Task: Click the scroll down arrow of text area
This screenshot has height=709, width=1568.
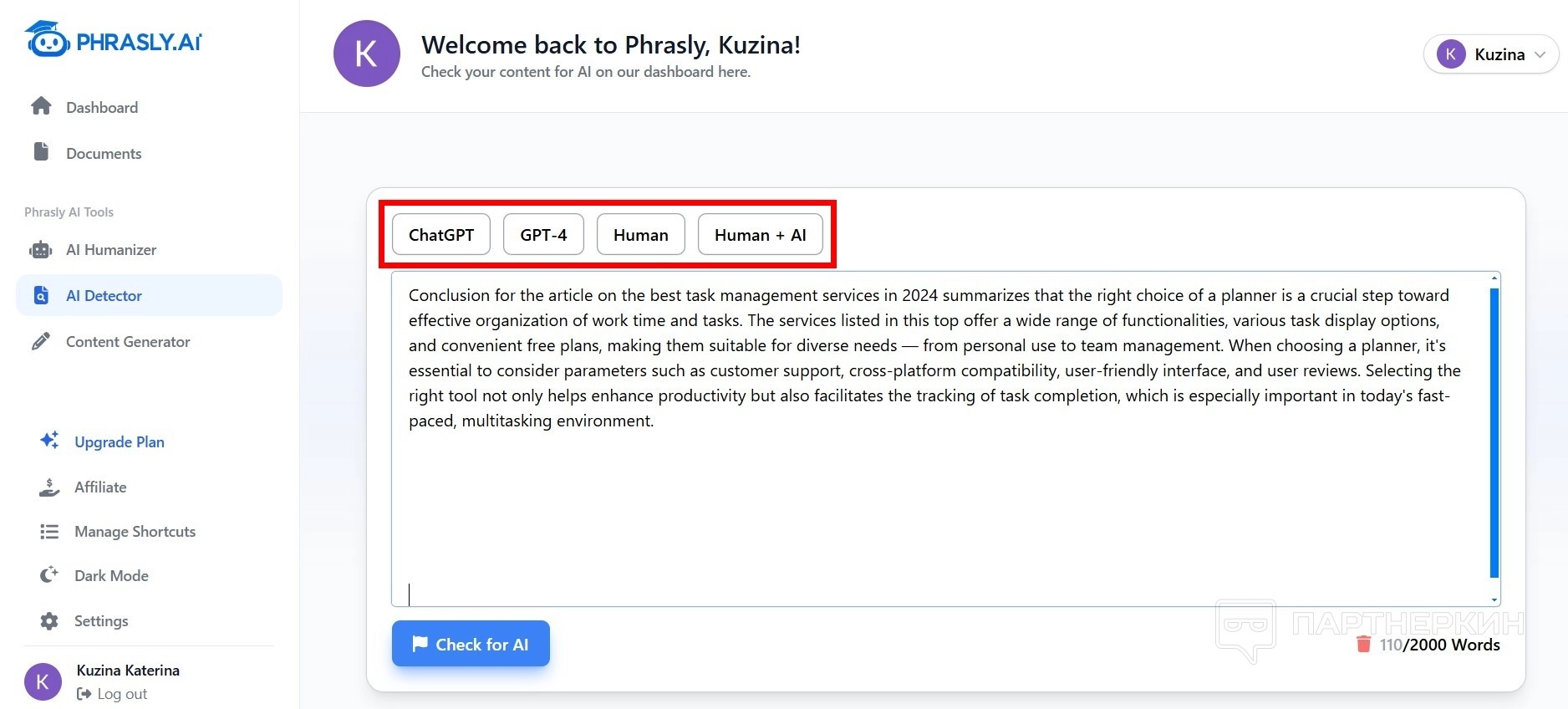Action: [1494, 599]
